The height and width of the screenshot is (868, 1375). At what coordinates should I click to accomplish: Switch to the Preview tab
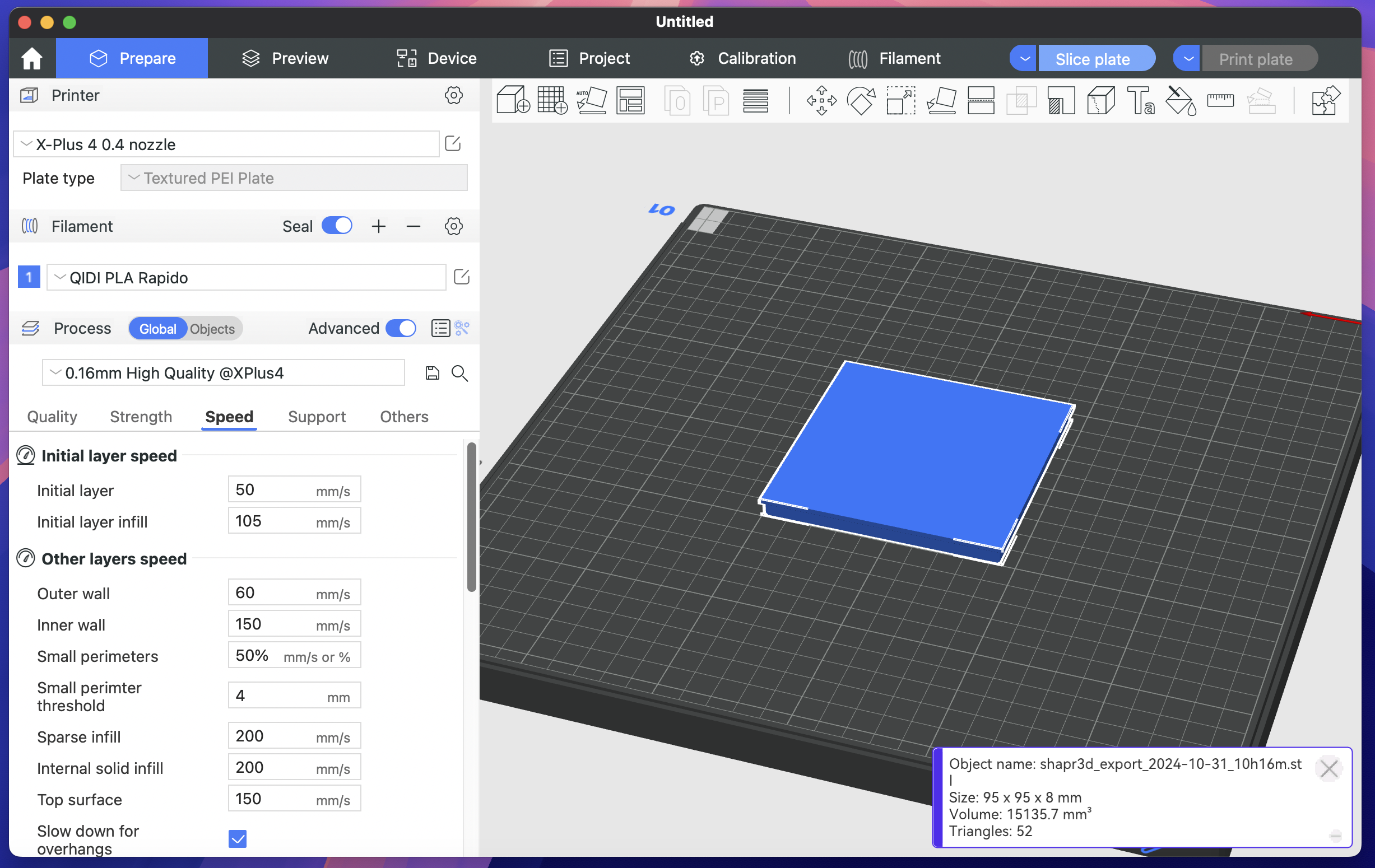point(285,58)
